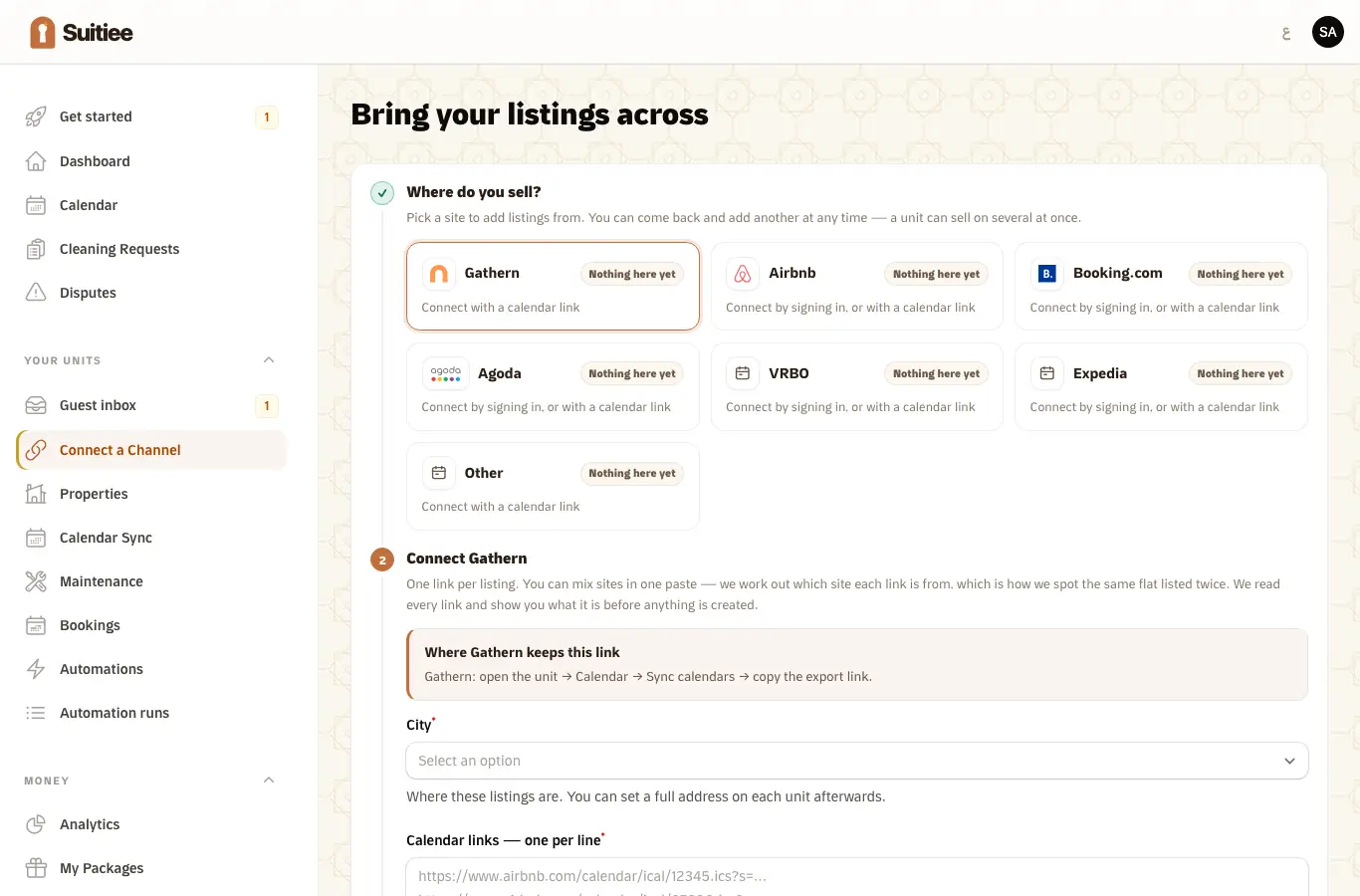Navigate to Bookings
The height and width of the screenshot is (896, 1360).
[151, 625]
